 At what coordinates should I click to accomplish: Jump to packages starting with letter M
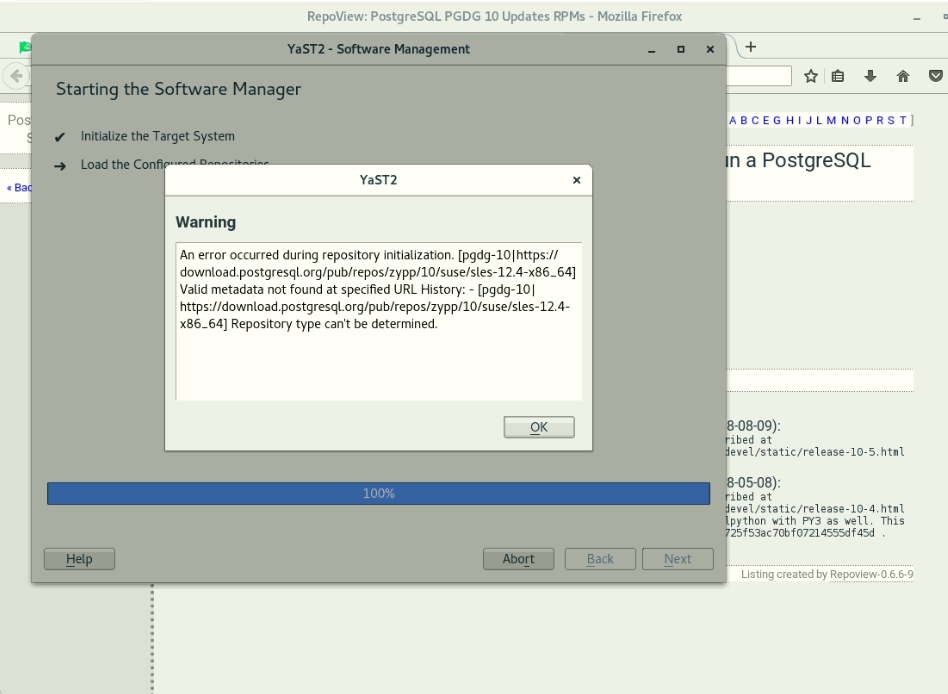(829, 120)
